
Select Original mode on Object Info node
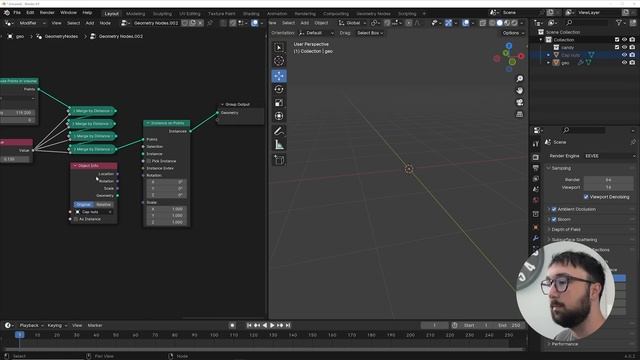[83, 204]
